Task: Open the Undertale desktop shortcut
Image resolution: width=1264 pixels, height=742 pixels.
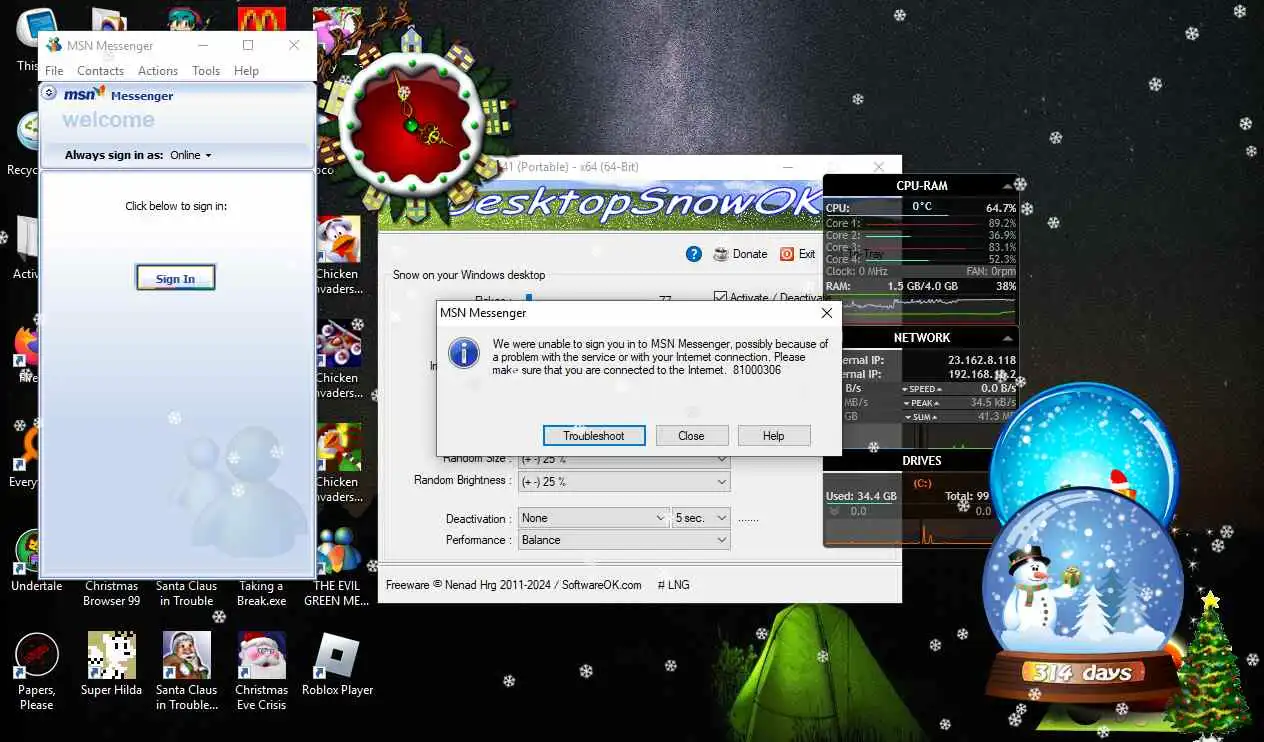Action: click(37, 562)
